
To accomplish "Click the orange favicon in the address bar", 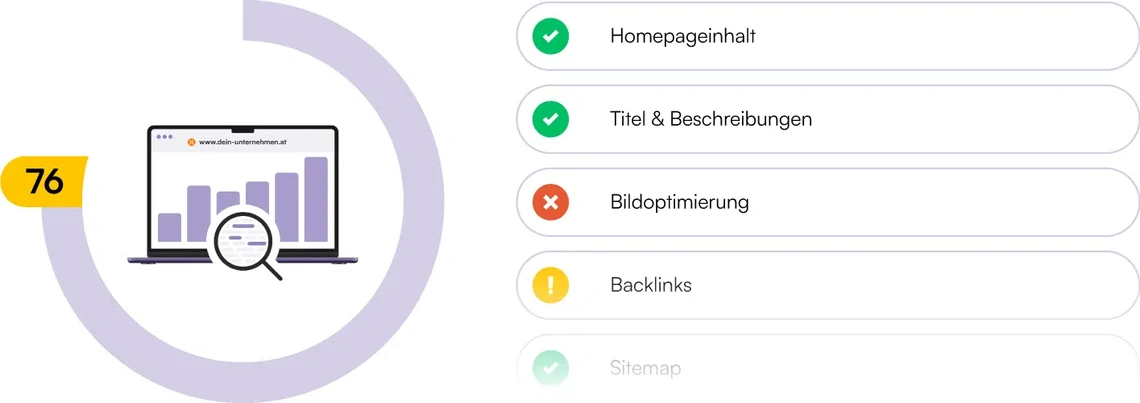I will point(191,142).
